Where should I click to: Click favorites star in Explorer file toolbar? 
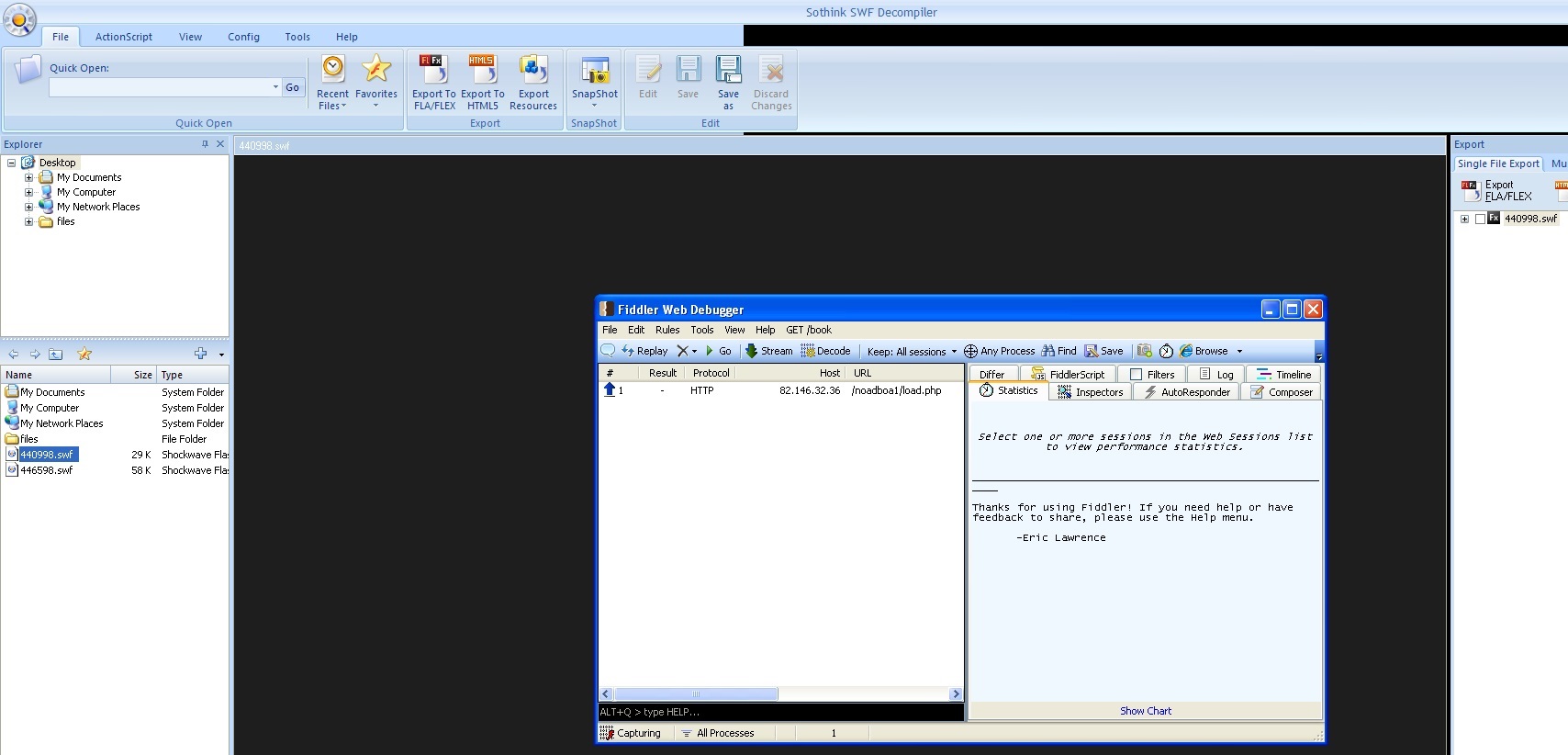tap(84, 354)
